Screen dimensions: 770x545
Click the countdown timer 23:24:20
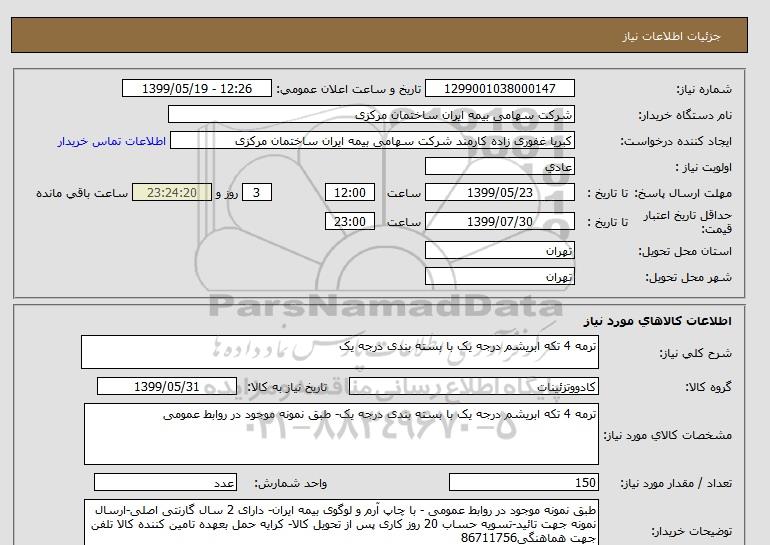click(172, 192)
